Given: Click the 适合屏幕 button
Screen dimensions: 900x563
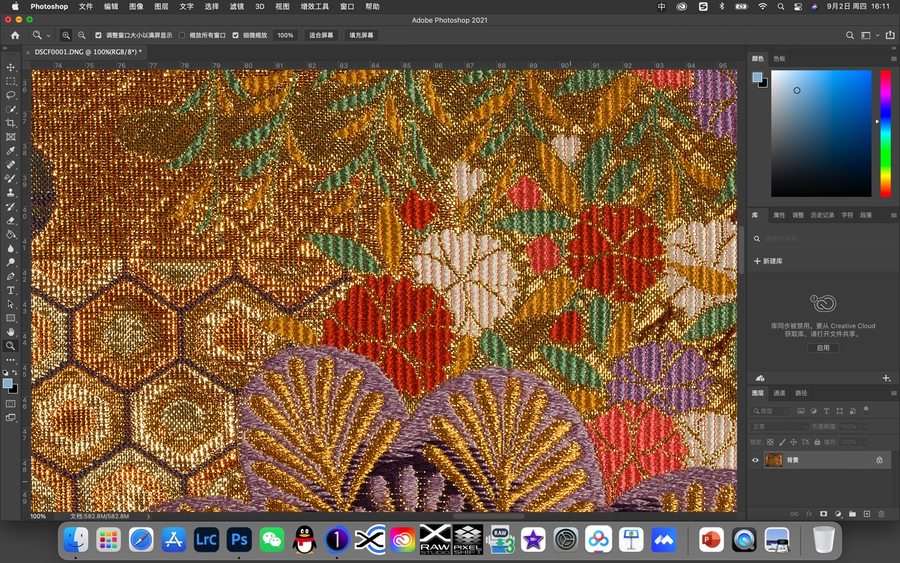Looking at the screenshot, I should pyautogui.click(x=321, y=35).
